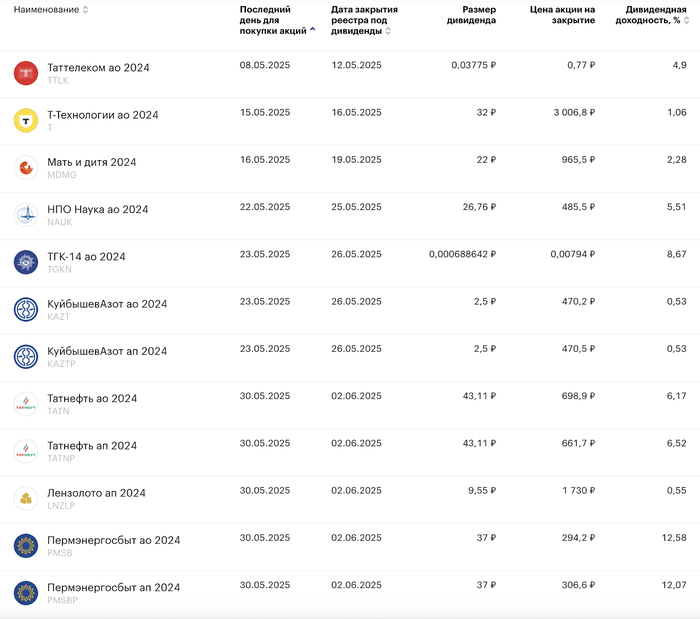This screenshot has width=700, height=619.
Task: Open Пермэнергосбыт ао 2024 stock link
Action: pyautogui.click(x=114, y=540)
